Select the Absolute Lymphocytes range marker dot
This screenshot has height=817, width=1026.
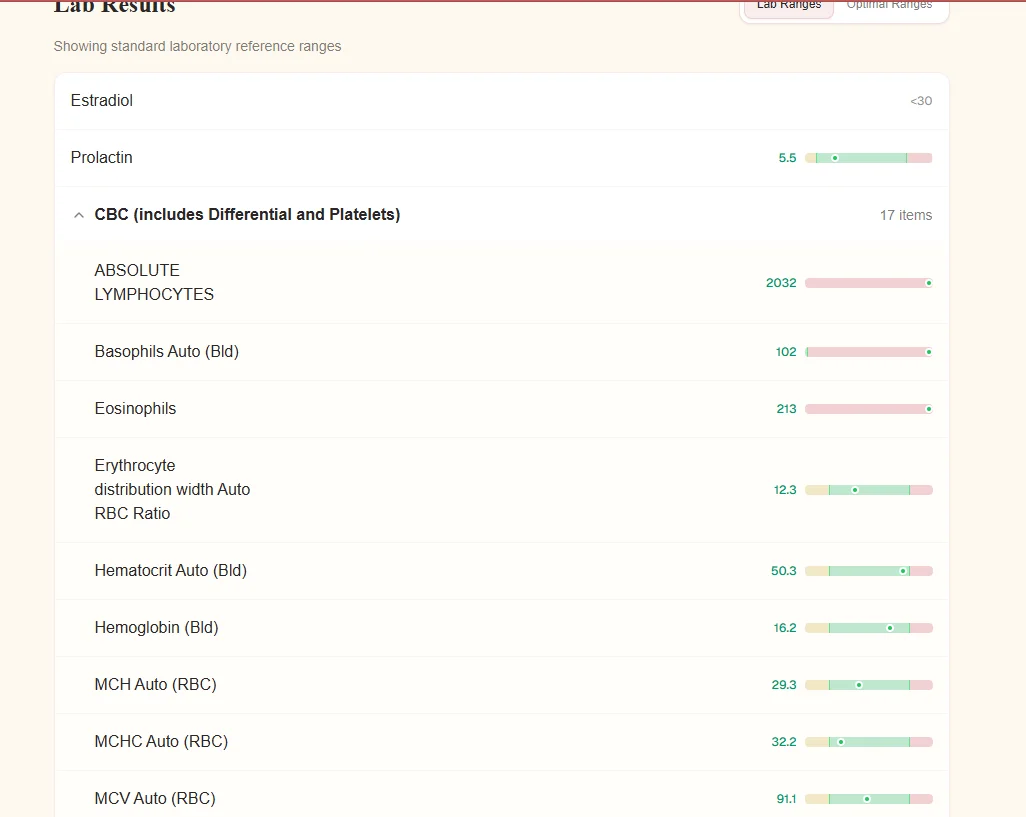tap(929, 283)
